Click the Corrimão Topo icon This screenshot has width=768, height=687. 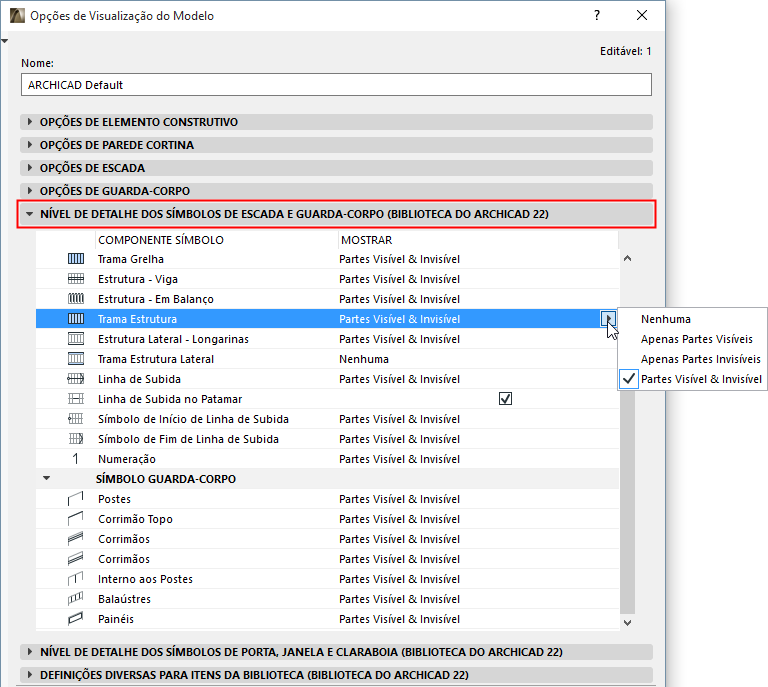[75, 519]
